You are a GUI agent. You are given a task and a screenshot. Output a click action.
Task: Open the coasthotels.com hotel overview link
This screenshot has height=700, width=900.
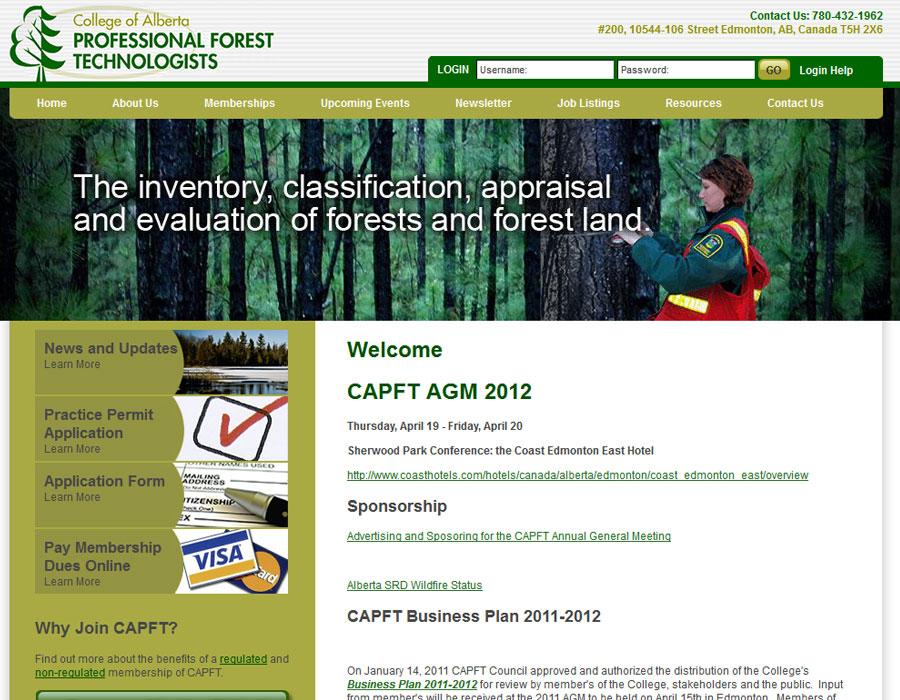coord(577,475)
